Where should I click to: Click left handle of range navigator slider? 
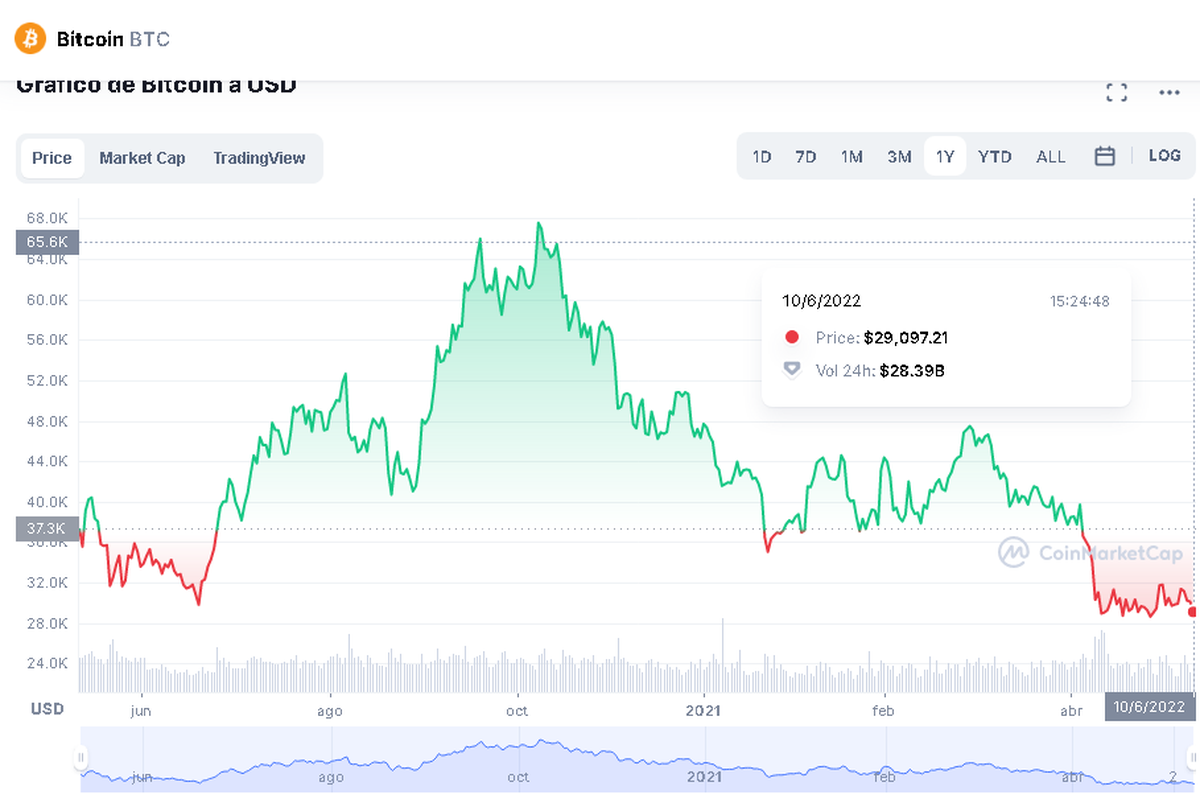point(82,761)
